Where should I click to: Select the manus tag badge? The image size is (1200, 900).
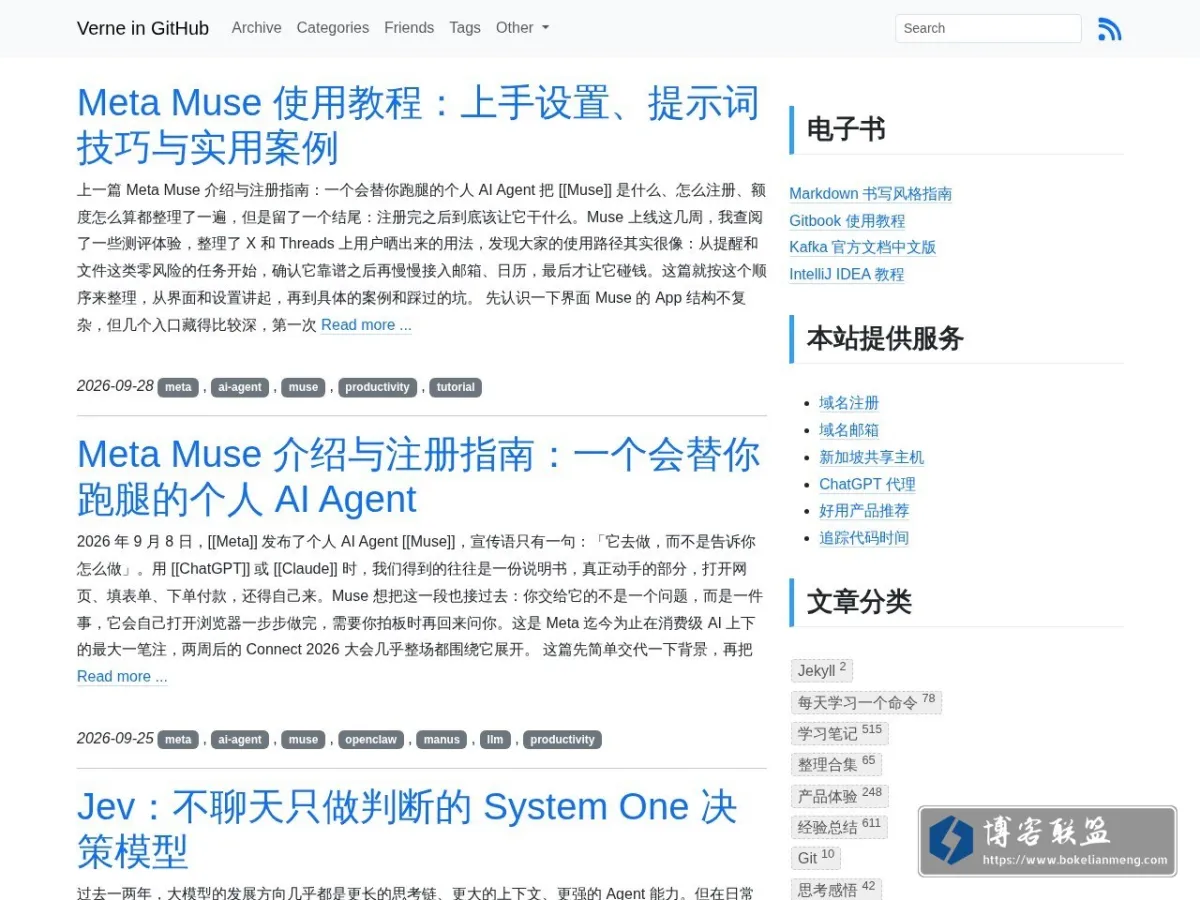[441, 740]
